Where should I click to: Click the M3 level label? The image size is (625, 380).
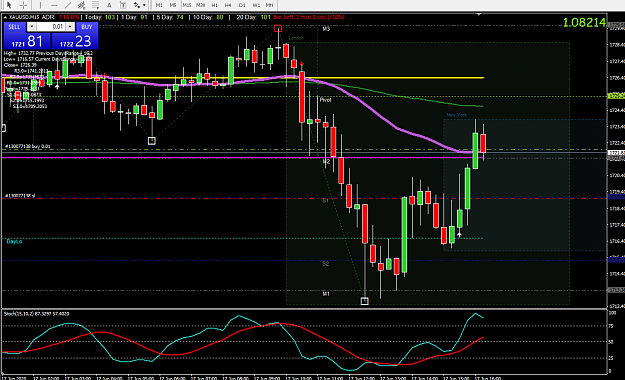[x=326, y=29]
